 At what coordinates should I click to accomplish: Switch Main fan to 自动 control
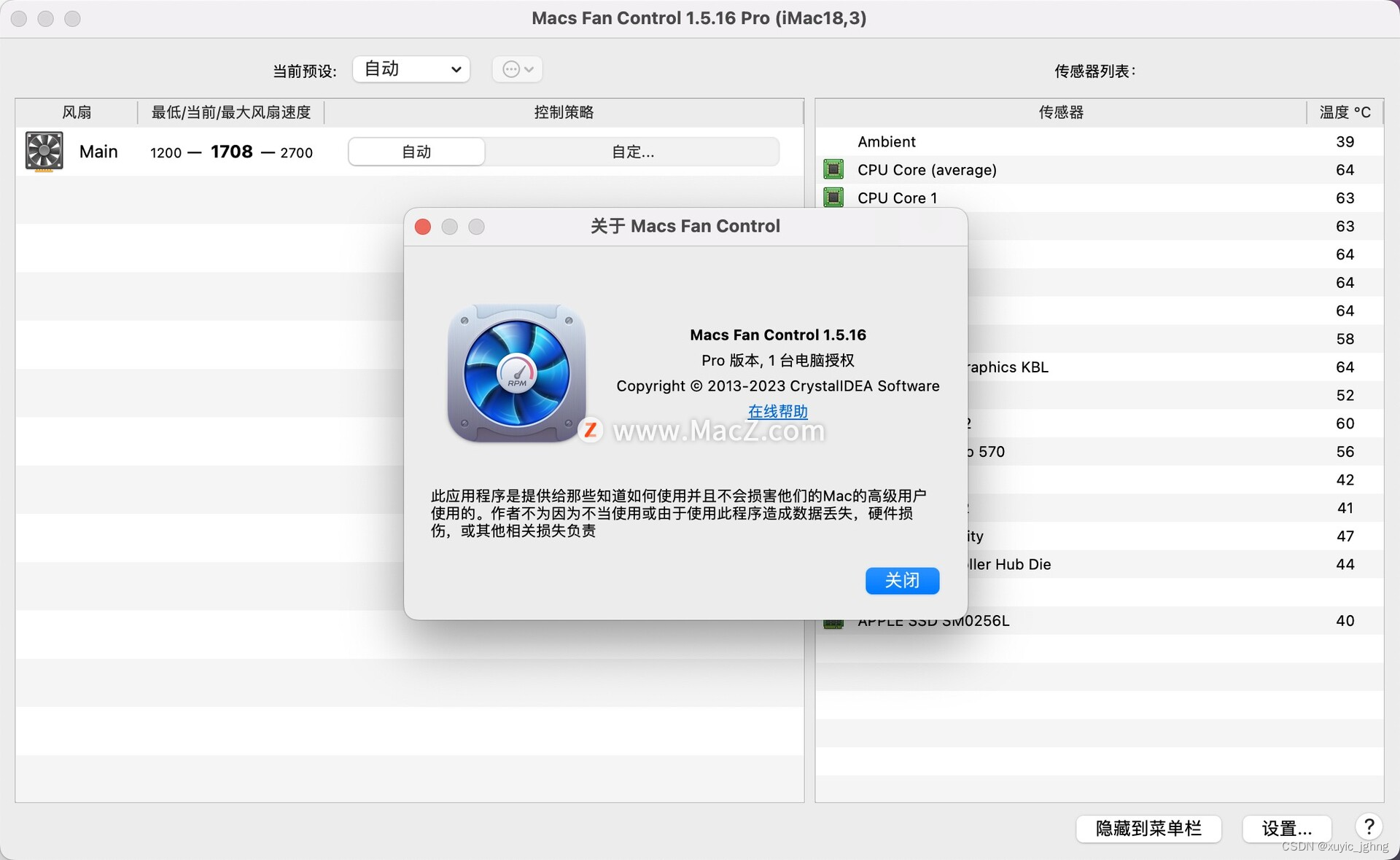tap(416, 152)
